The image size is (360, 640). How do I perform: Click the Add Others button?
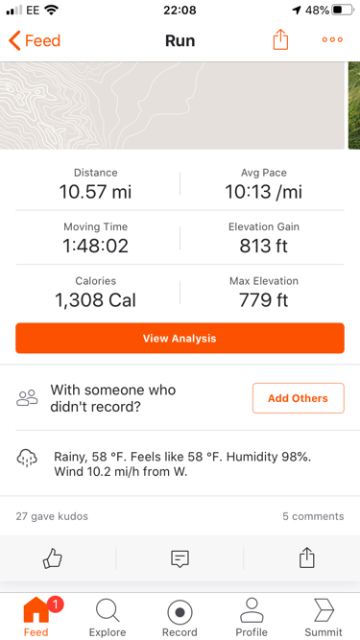(x=298, y=398)
